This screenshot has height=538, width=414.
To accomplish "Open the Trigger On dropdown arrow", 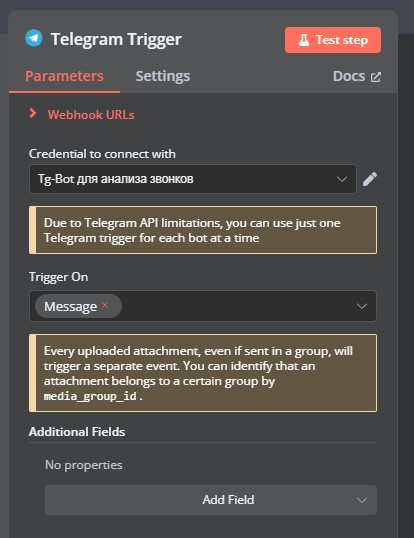I will point(362,306).
